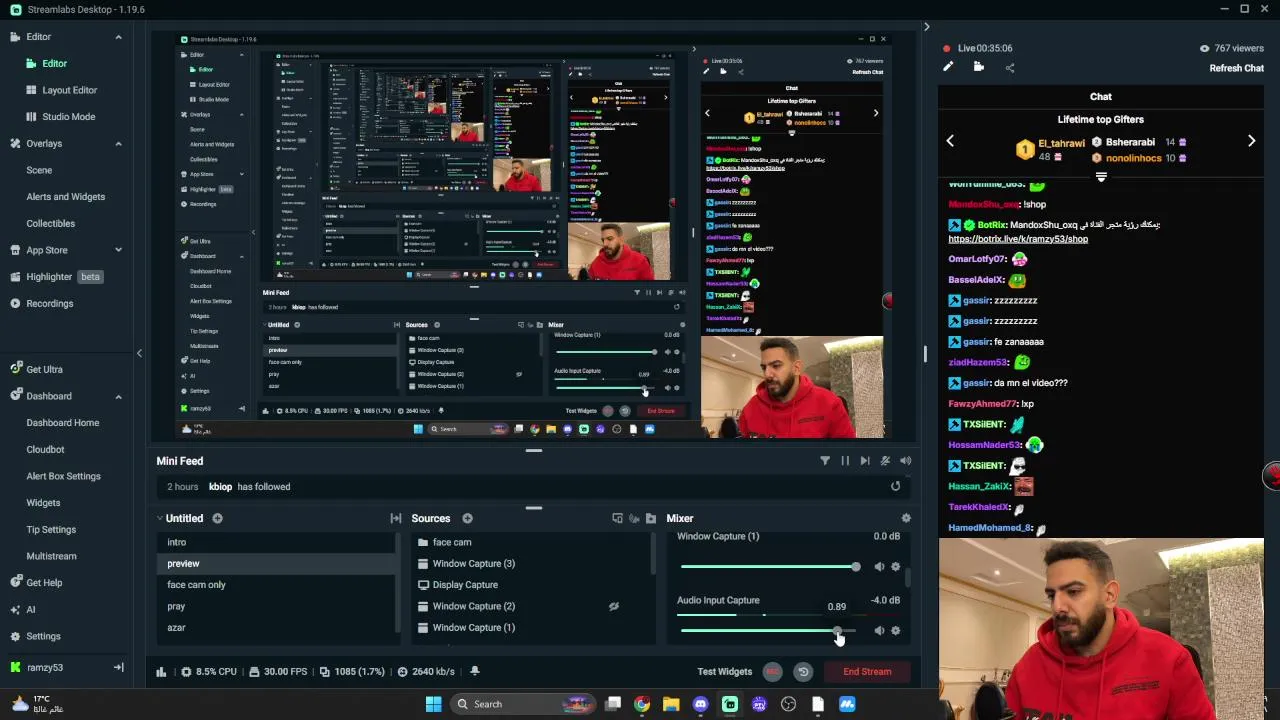
Task: Open the AI section in sidebar
Action: (30, 609)
